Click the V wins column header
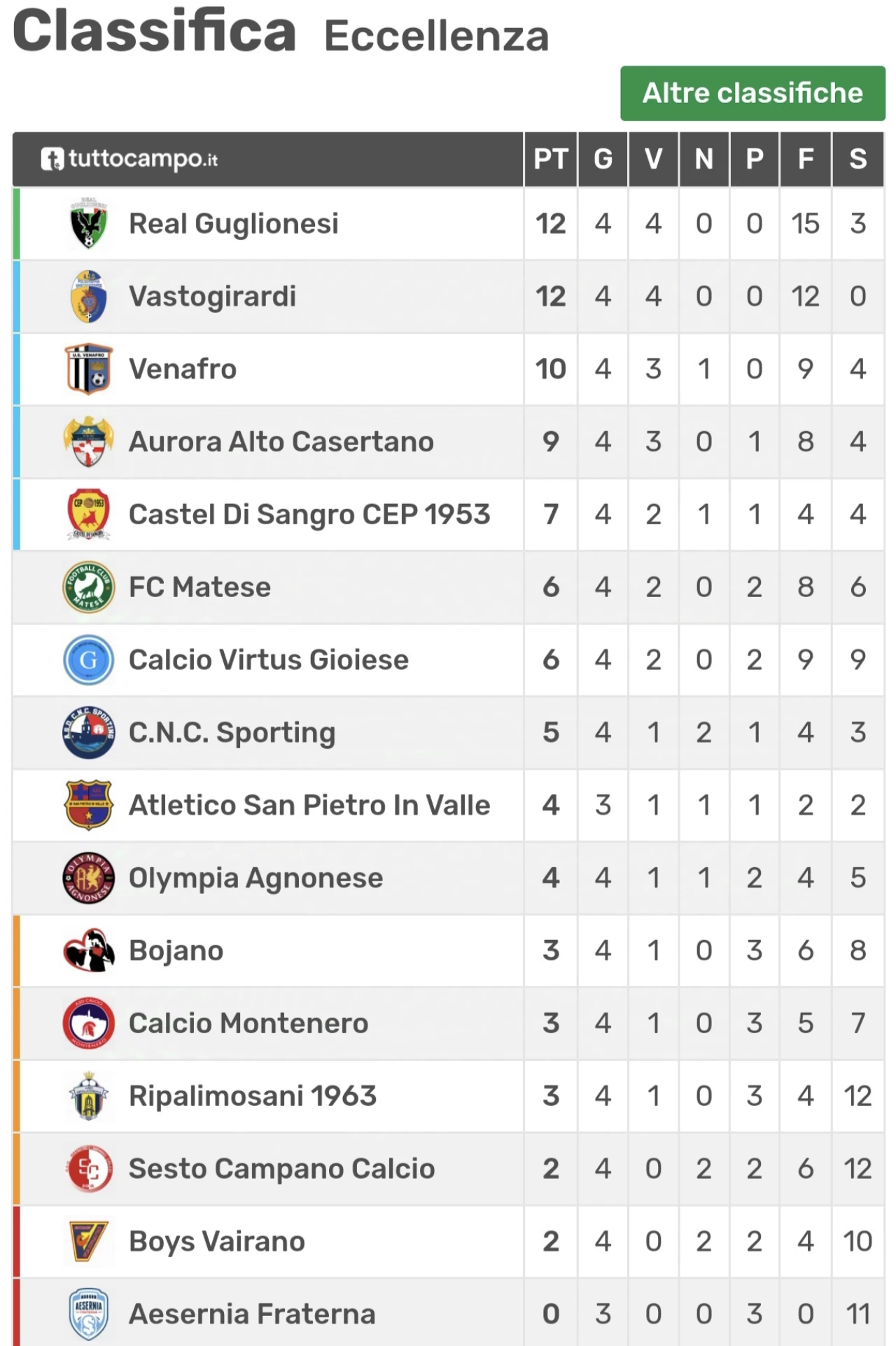 point(653,159)
